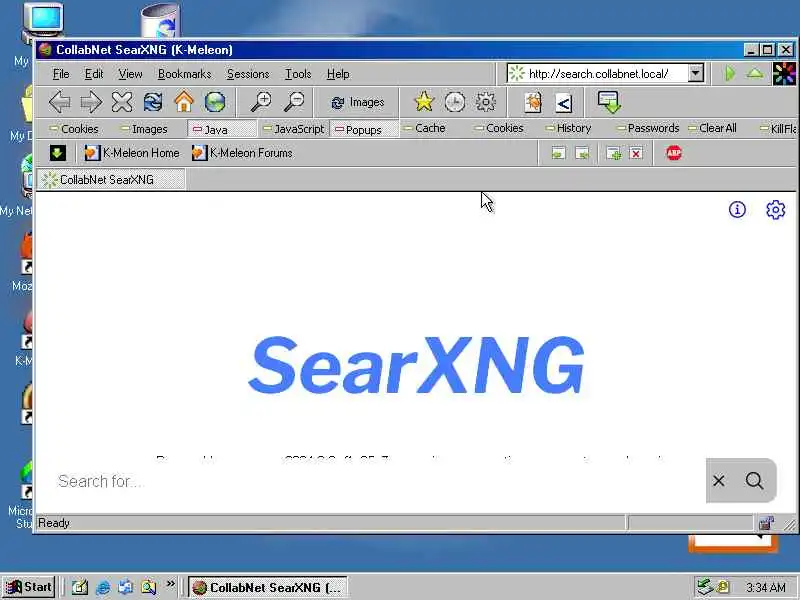This screenshot has width=800, height=600.
Task: Open history with the clock icon
Action: [x=455, y=102]
